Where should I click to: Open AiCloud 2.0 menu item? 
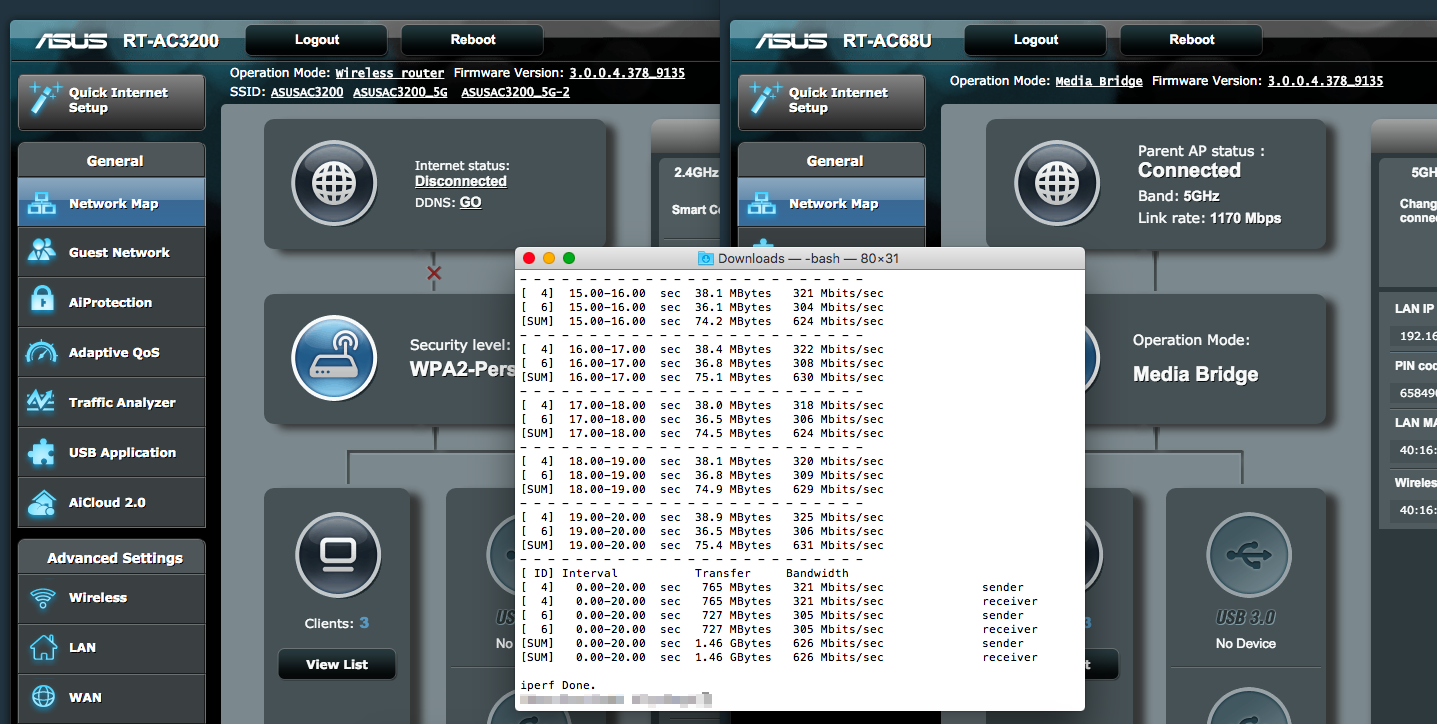point(112,503)
